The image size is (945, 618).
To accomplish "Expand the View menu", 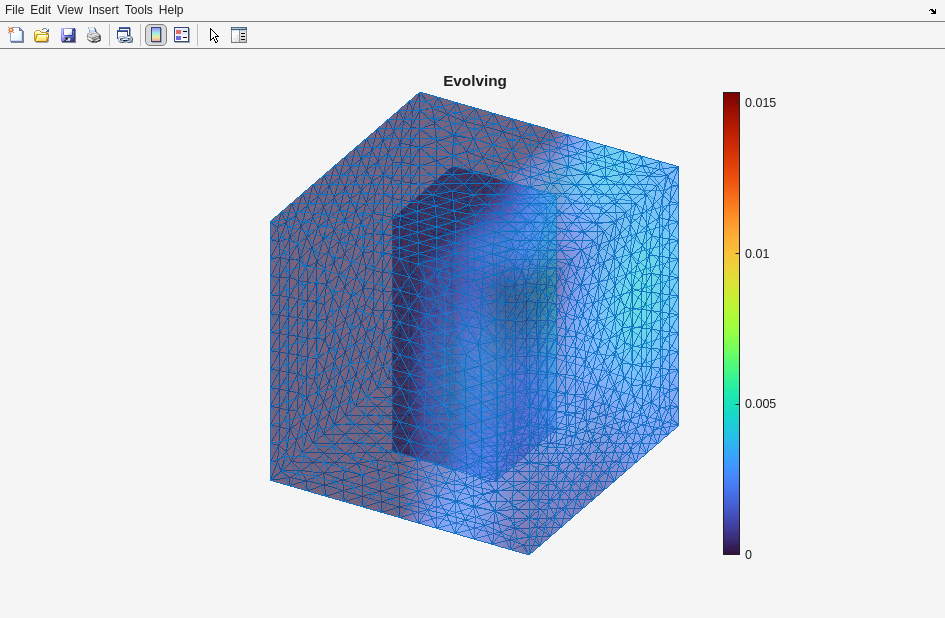I will pos(70,10).
